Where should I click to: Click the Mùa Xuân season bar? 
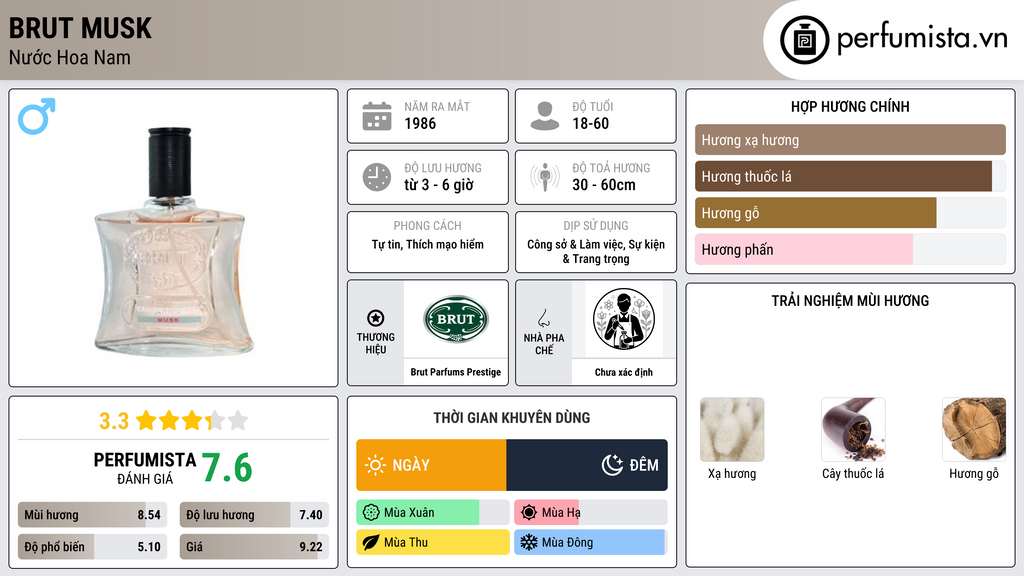click(x=432, y=513)
